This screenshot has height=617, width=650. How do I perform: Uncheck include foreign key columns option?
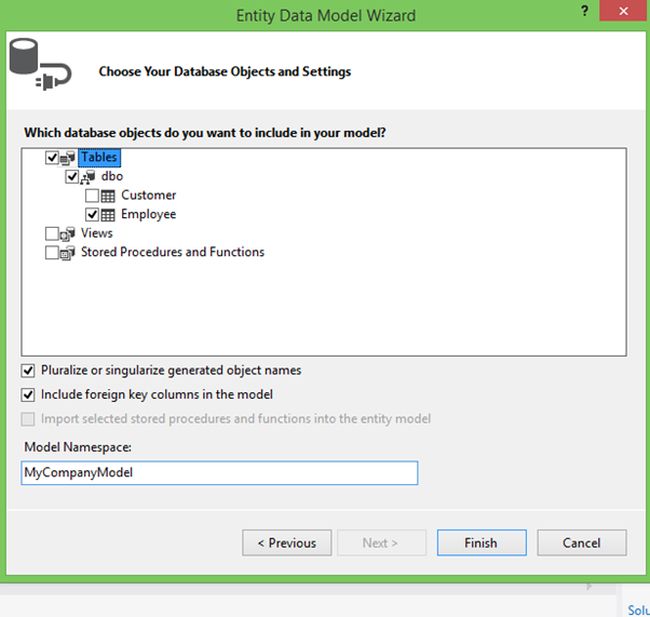click(x=28, y=395)
